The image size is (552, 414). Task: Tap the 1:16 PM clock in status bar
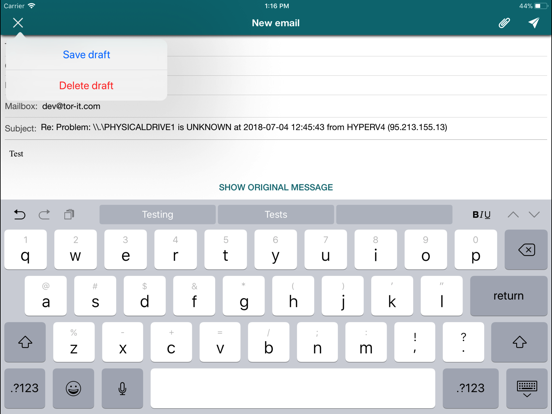pyautogui.click(x=277, y=6)
